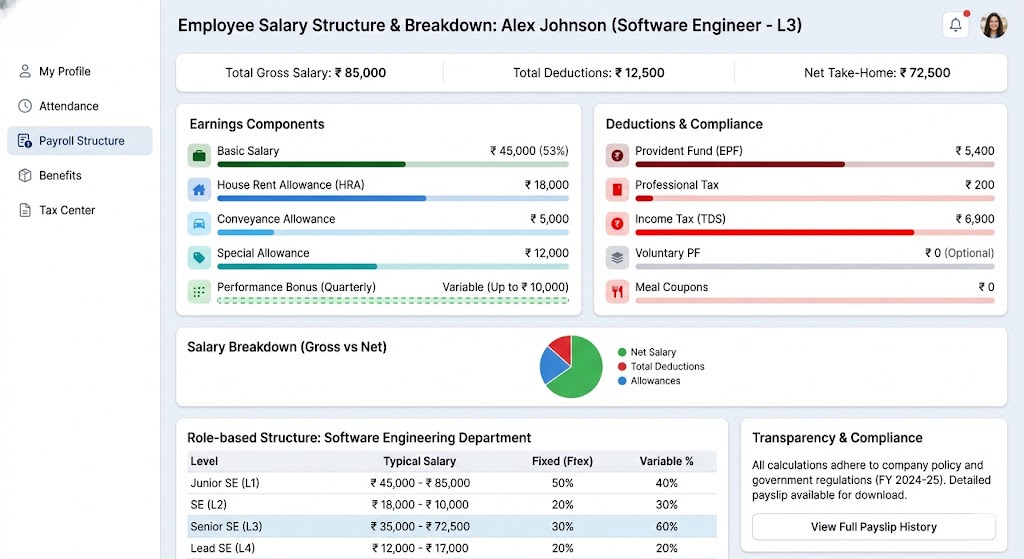
Task: Click the Basic Salary progress bar
Action: click(x=392, y=165)
